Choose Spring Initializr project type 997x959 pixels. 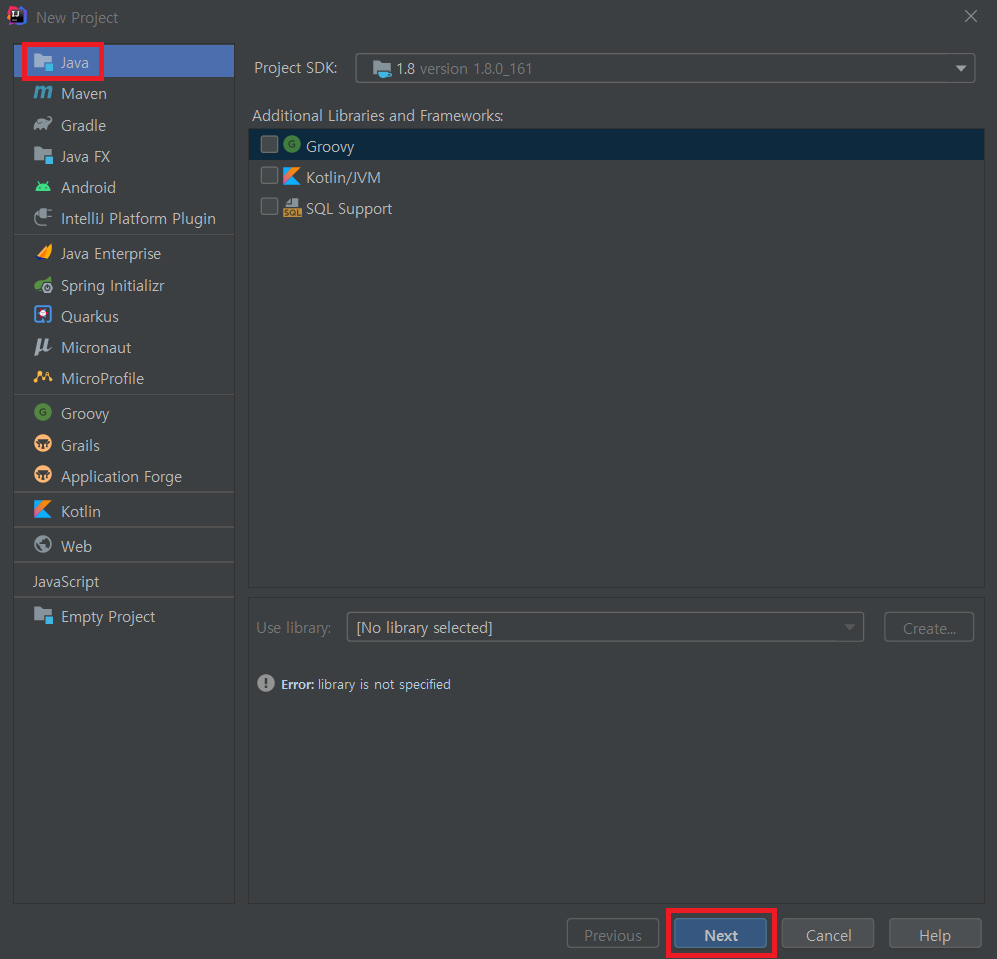pyautogui.click(x=124, y=286)
